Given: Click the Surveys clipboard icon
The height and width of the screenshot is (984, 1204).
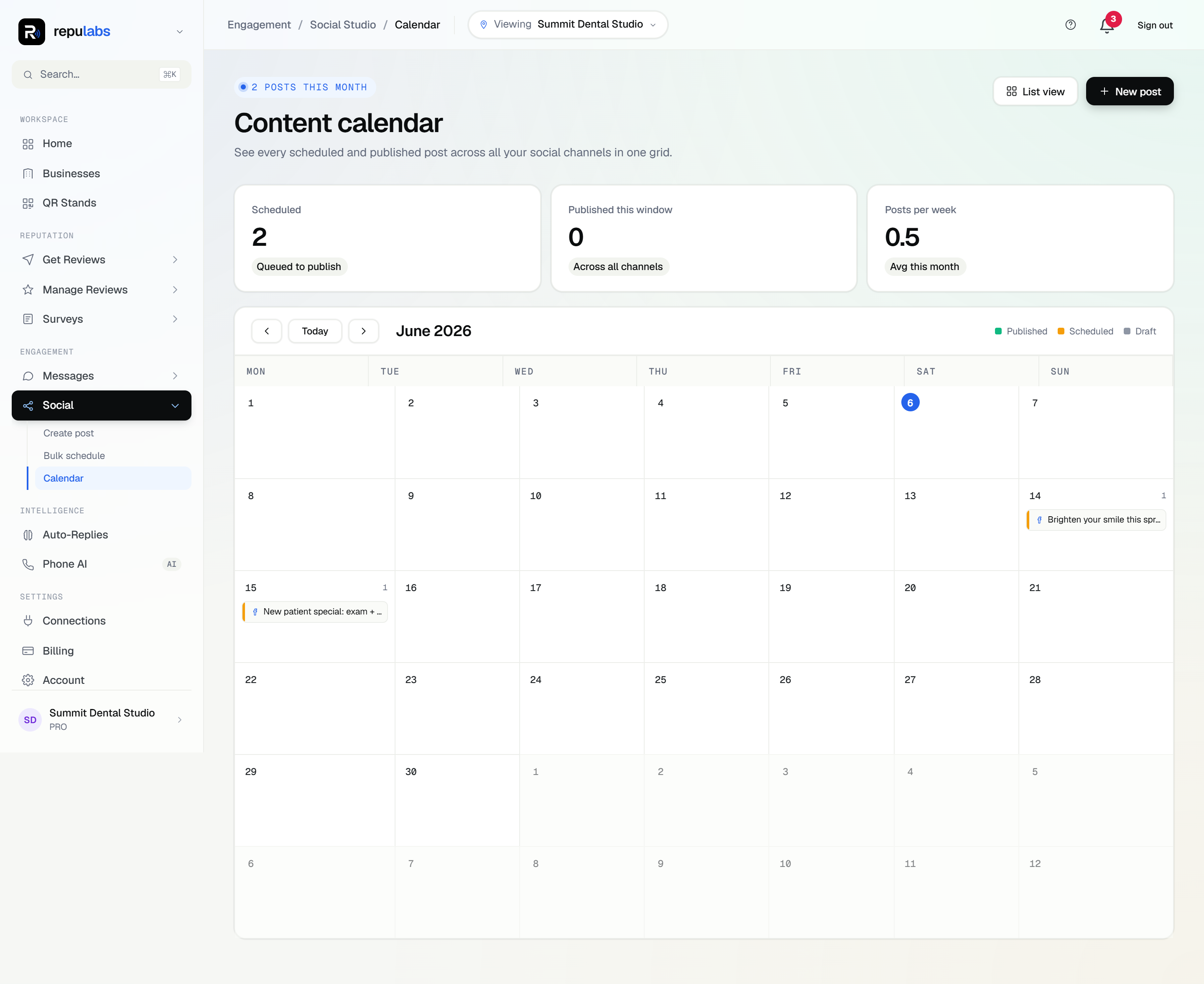Looking at the screenshot, I should tap(28, 319).
